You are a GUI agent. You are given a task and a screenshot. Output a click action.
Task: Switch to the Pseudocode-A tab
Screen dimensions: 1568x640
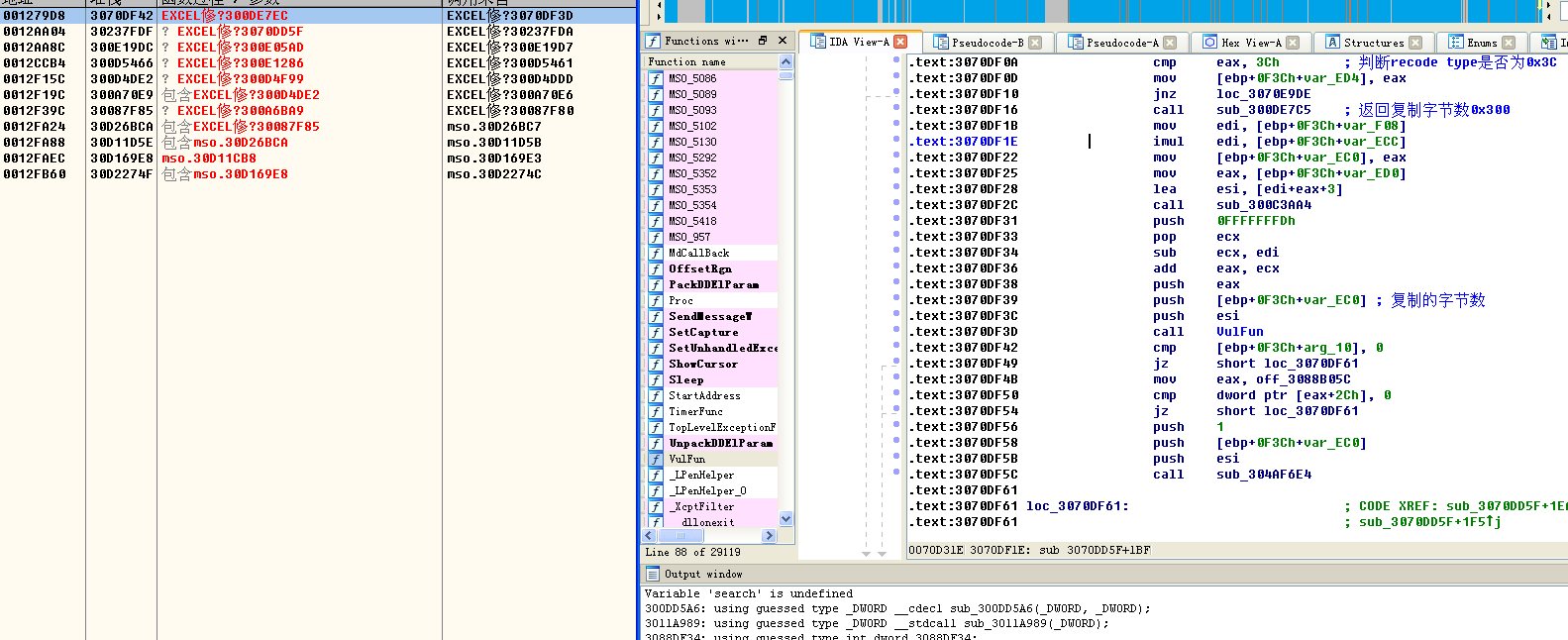1122,43
